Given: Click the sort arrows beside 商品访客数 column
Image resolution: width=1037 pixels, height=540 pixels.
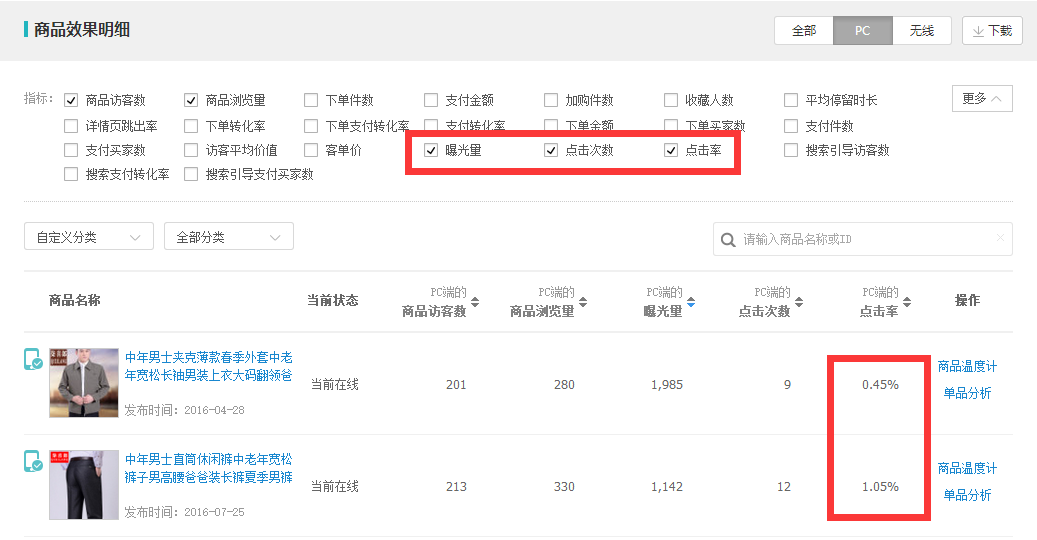Looking at the screenshot, I should tap(475, 302).
